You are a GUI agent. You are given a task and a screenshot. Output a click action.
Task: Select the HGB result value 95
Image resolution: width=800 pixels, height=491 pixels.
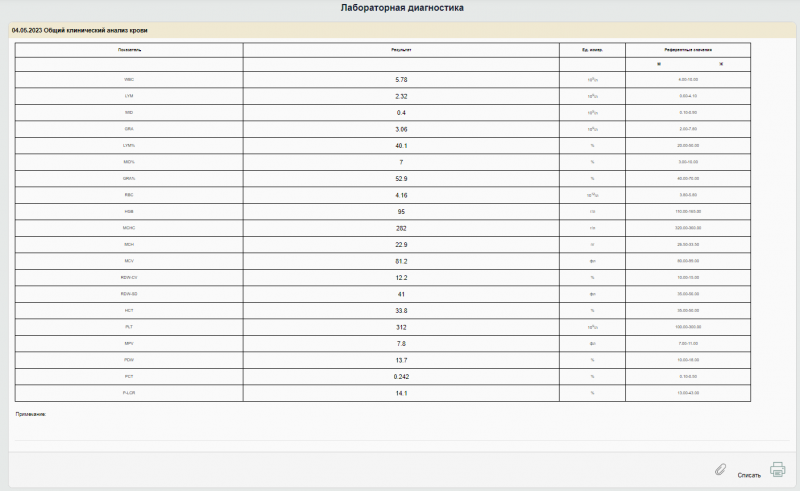401,211
